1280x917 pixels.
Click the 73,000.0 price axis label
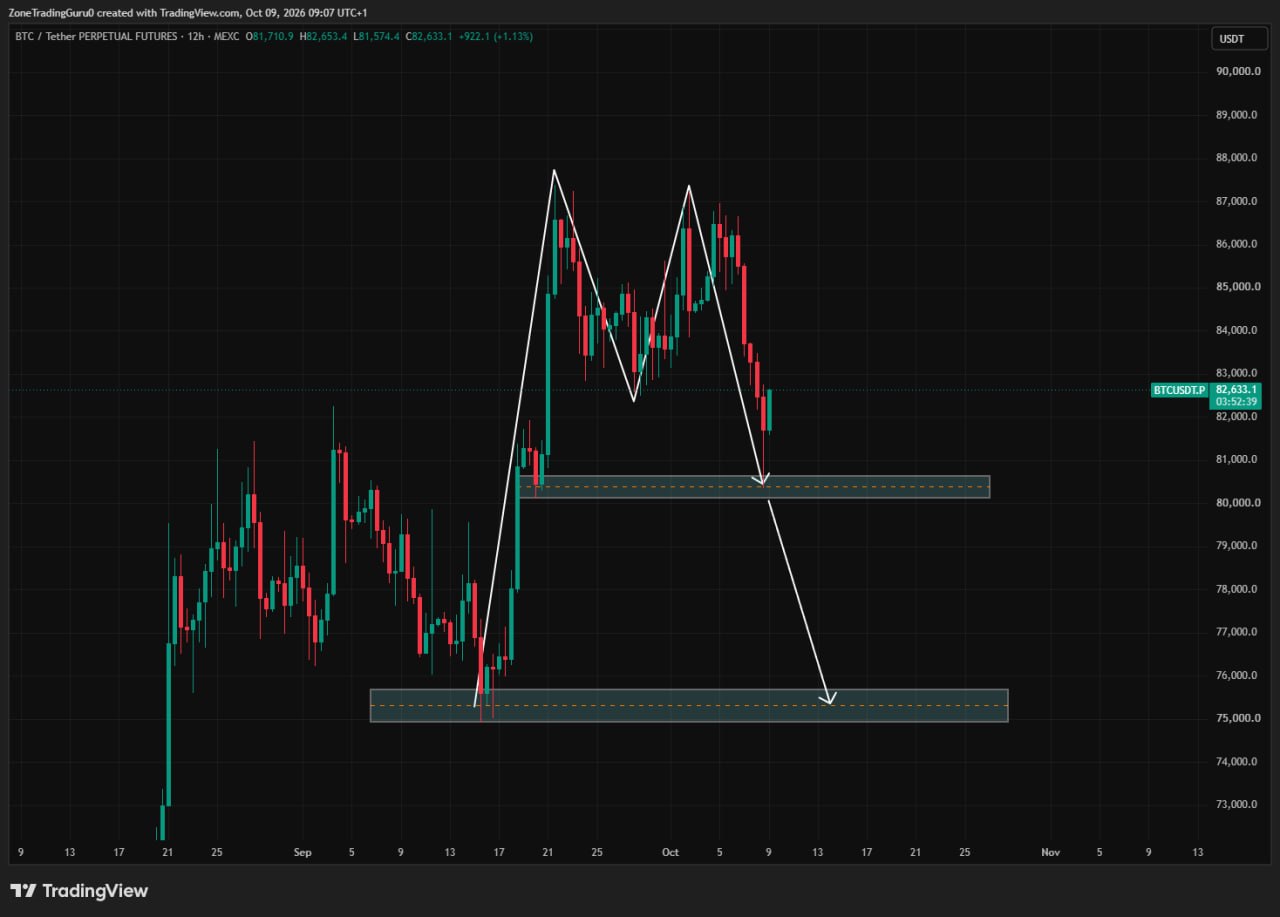pyautogui.click(x=1237, y=804)
